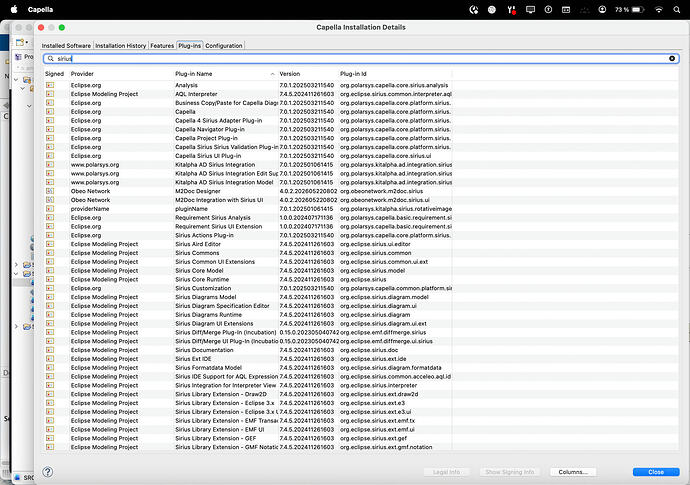Switch to the Features tab

click(x=162, y=45)
